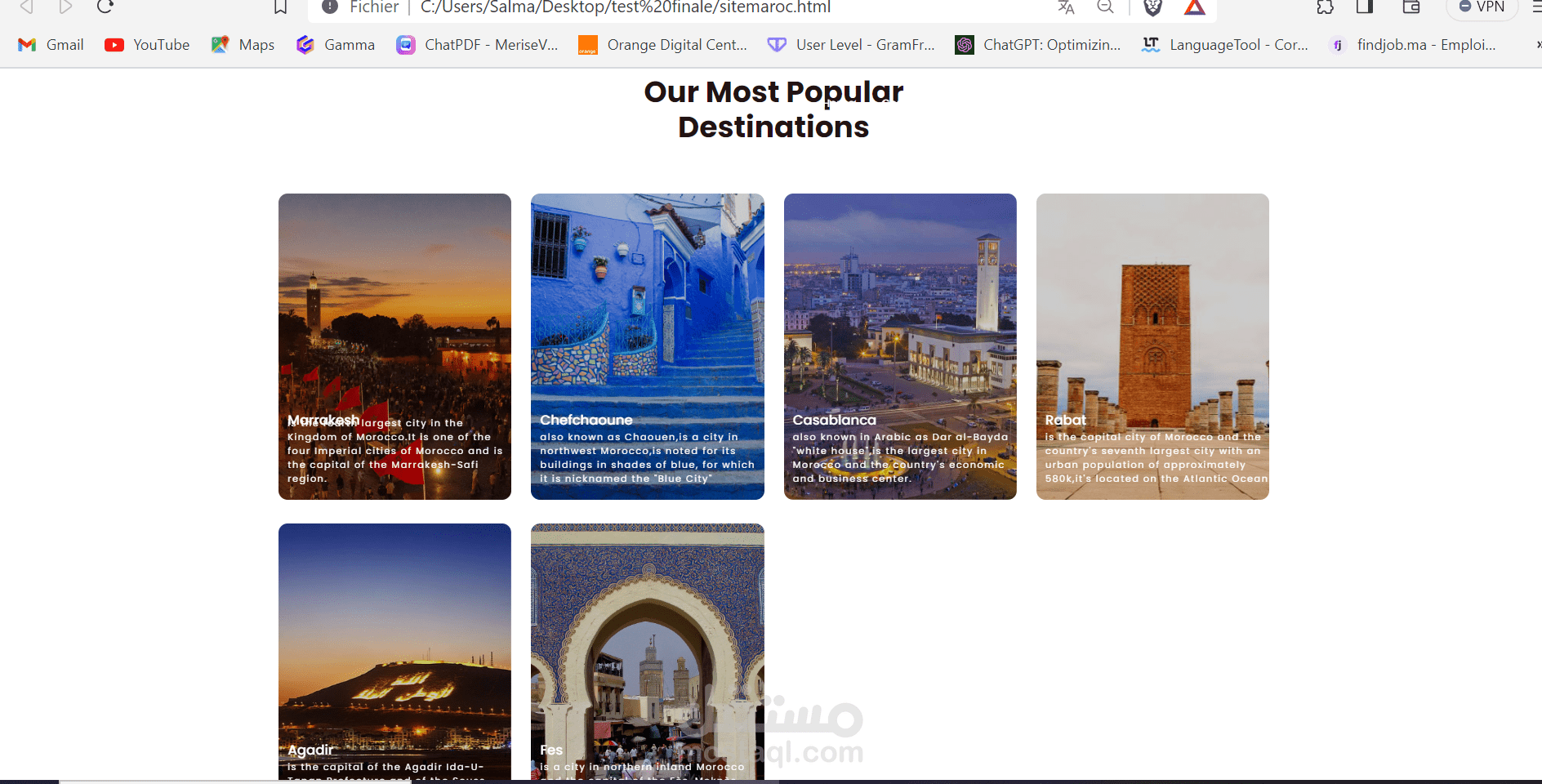1542x784 pixels.
Task: Click the address bar URL sitemaroc.html
Action: 625,7
